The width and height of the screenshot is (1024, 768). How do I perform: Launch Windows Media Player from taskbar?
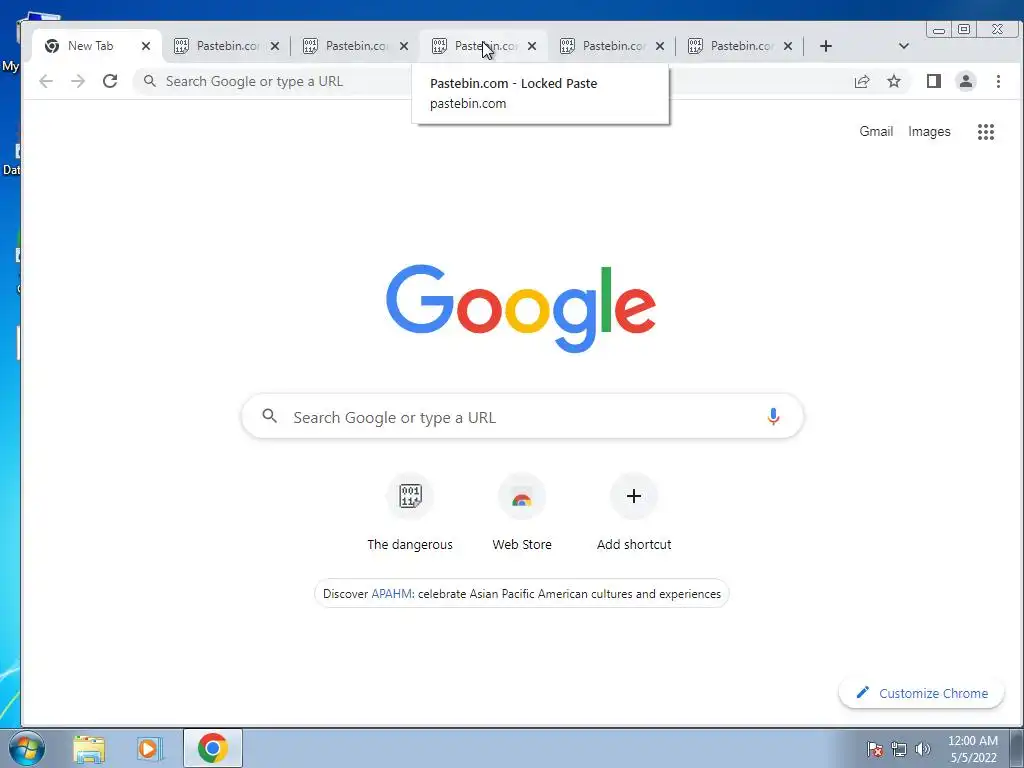pos(150,748)
